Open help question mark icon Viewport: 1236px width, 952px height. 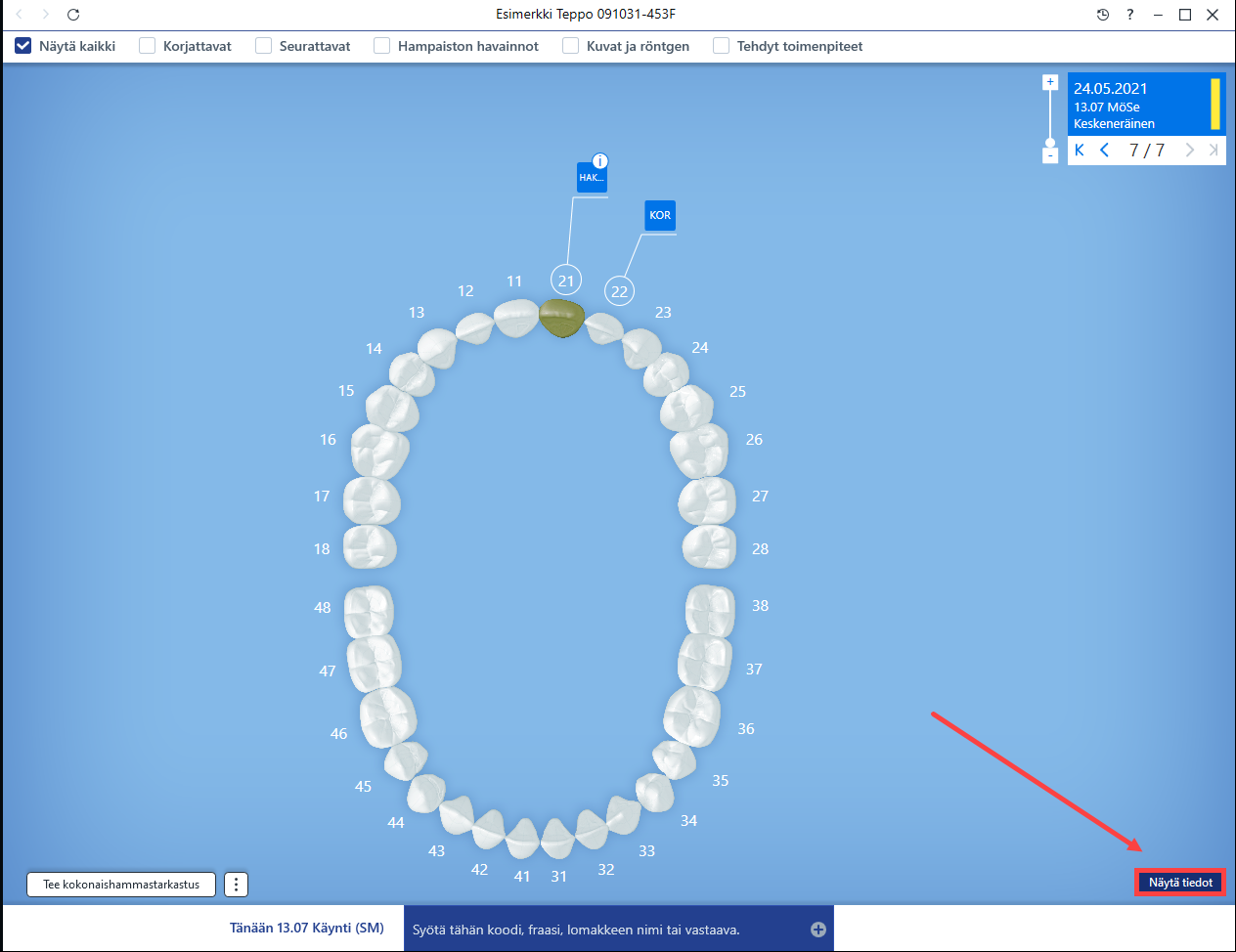point(1130,15)
